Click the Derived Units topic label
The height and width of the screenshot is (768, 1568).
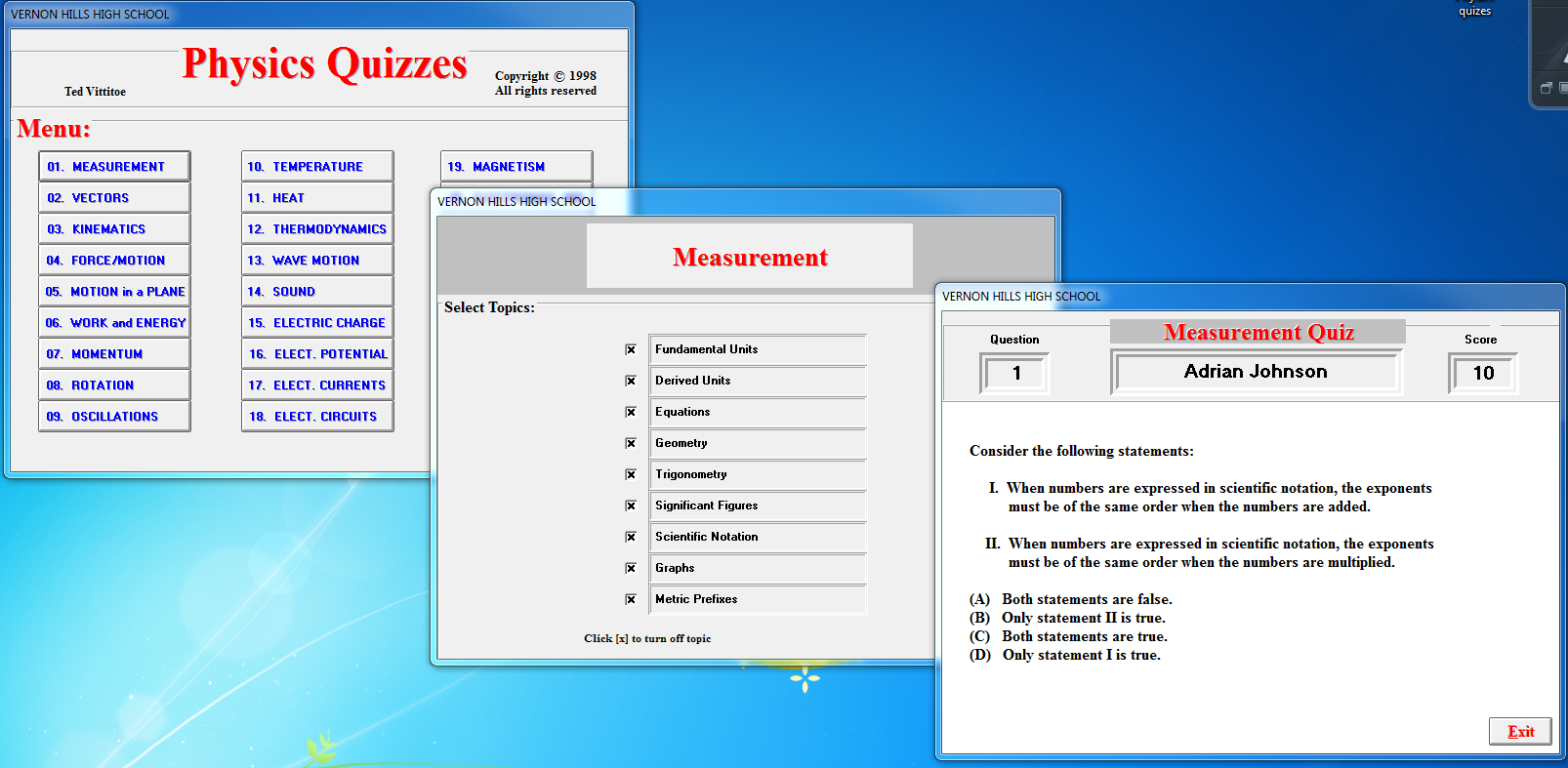tap(758, 381)
